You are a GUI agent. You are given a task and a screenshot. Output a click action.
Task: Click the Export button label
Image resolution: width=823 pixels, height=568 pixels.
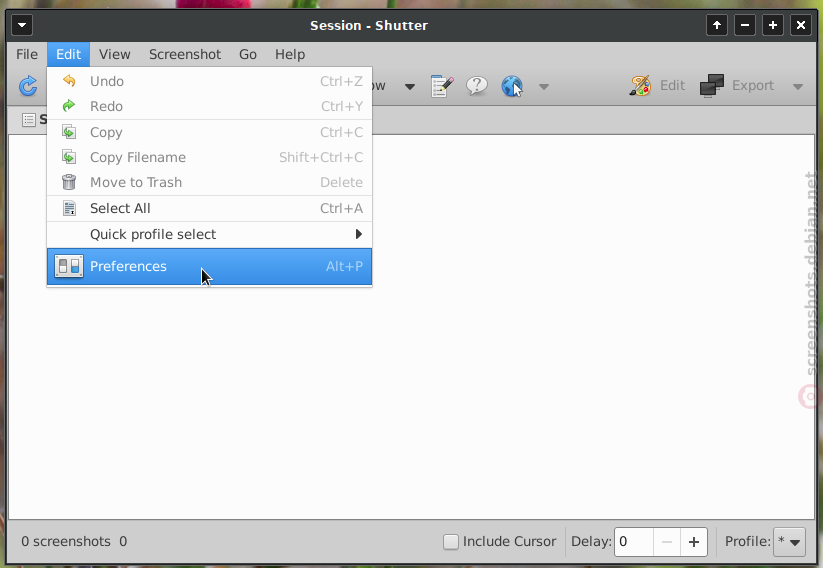tap(753, 86)
